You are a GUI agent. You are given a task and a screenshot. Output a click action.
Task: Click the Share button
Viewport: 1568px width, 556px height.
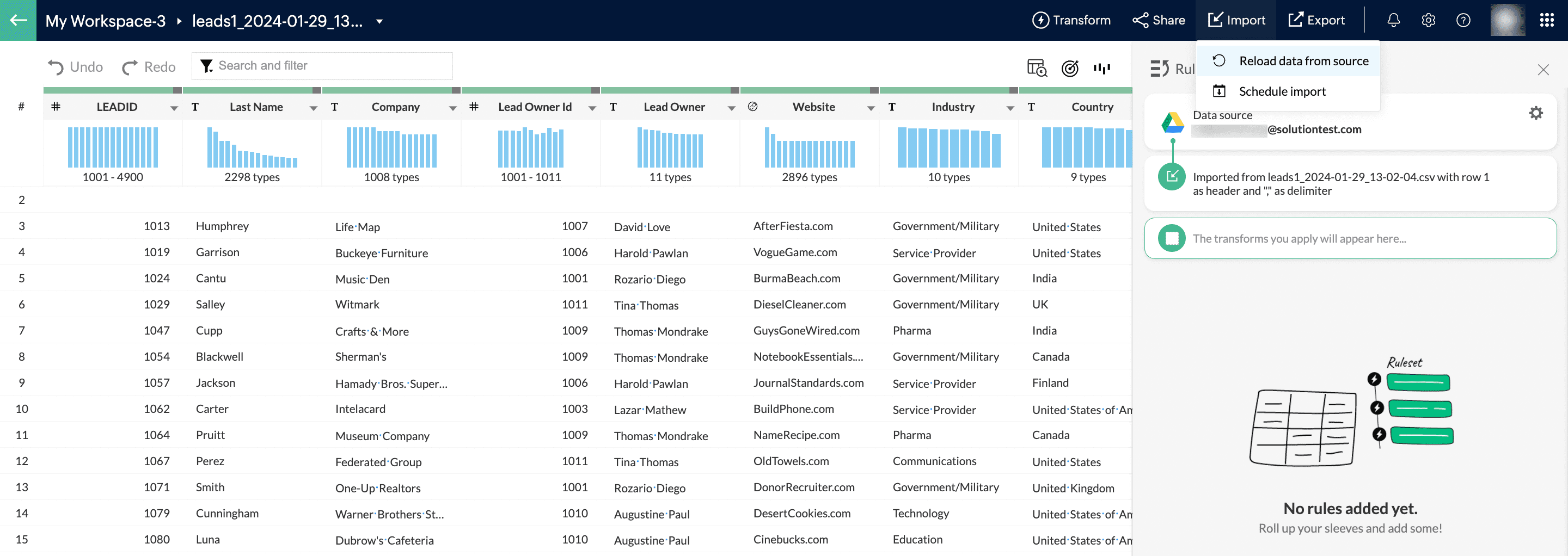(x=1159, y=20)
